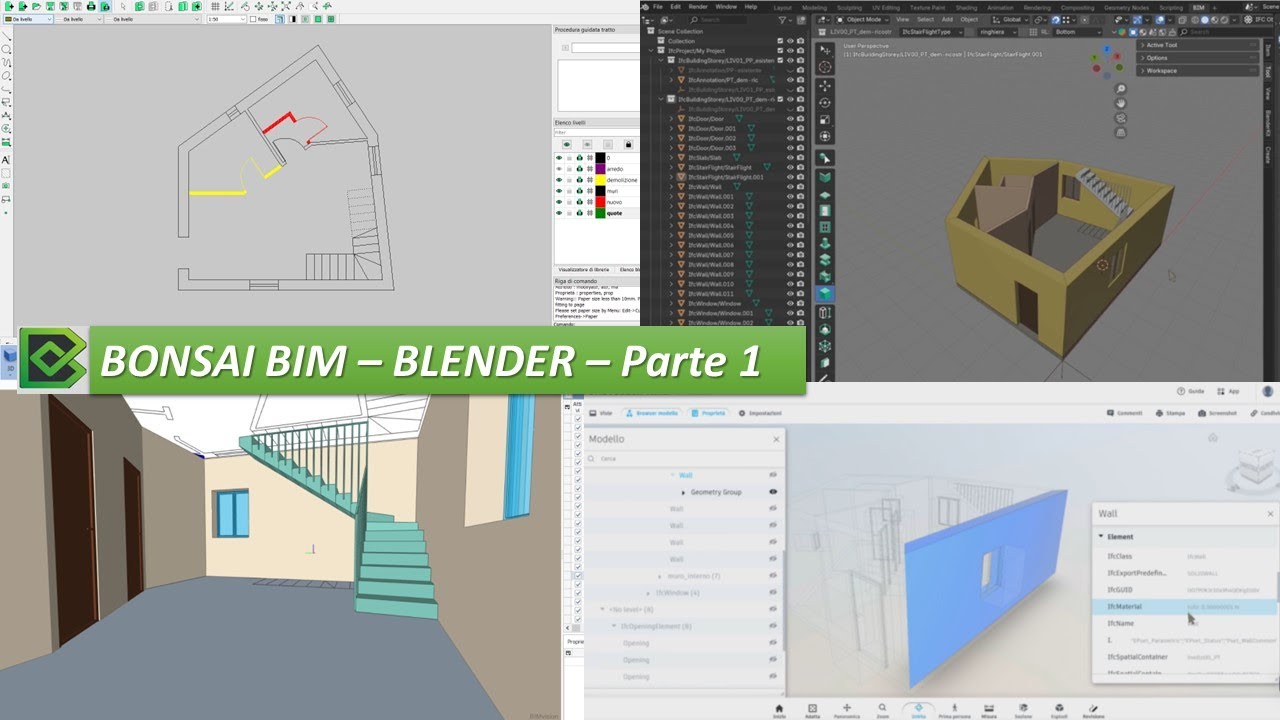The image size is (1280, 720).
Task: Click the highlighted active Bonsai tool icon
Action: coord(825,292)
